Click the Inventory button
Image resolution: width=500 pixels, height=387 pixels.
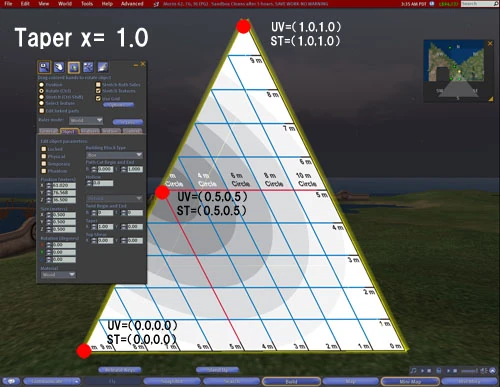[x=469, y=381]
